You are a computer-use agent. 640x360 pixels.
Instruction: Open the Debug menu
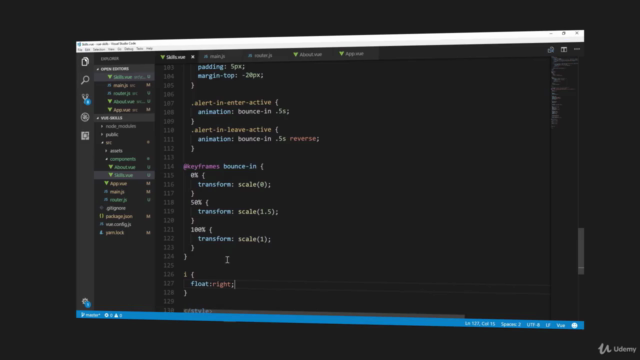point(129,49)
